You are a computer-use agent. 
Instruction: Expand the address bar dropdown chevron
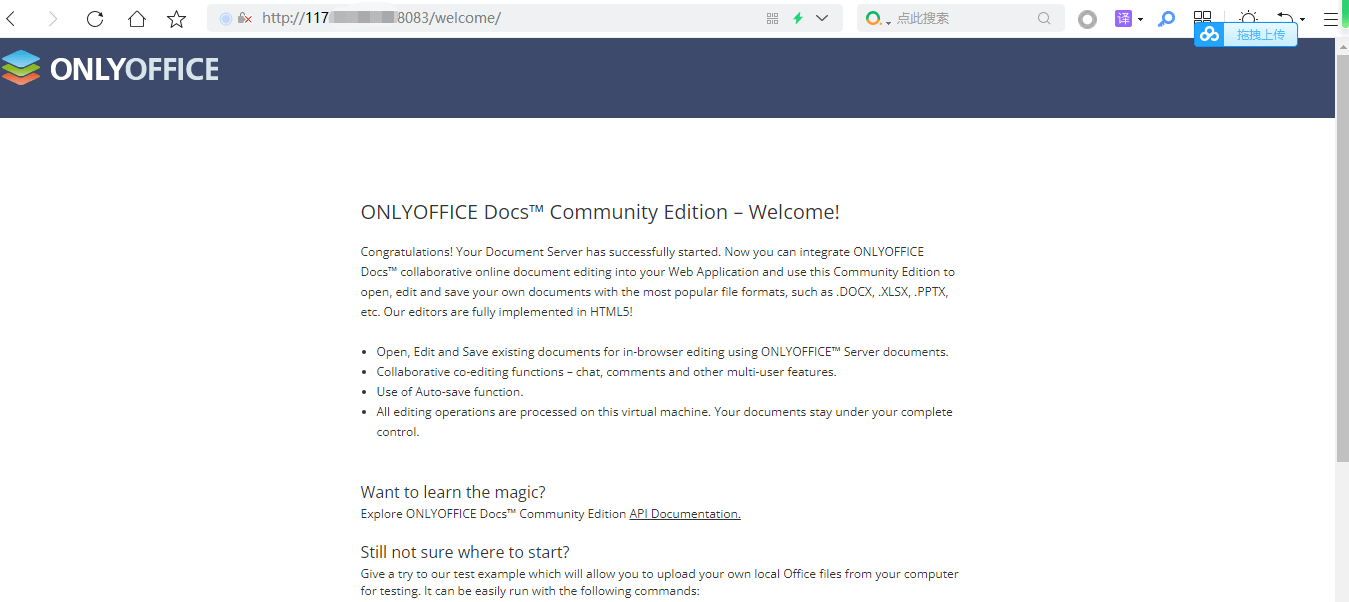(822, 18)
